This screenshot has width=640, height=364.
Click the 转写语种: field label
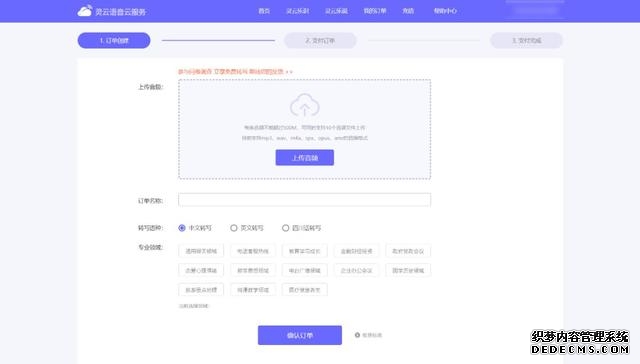coord(150,228)
